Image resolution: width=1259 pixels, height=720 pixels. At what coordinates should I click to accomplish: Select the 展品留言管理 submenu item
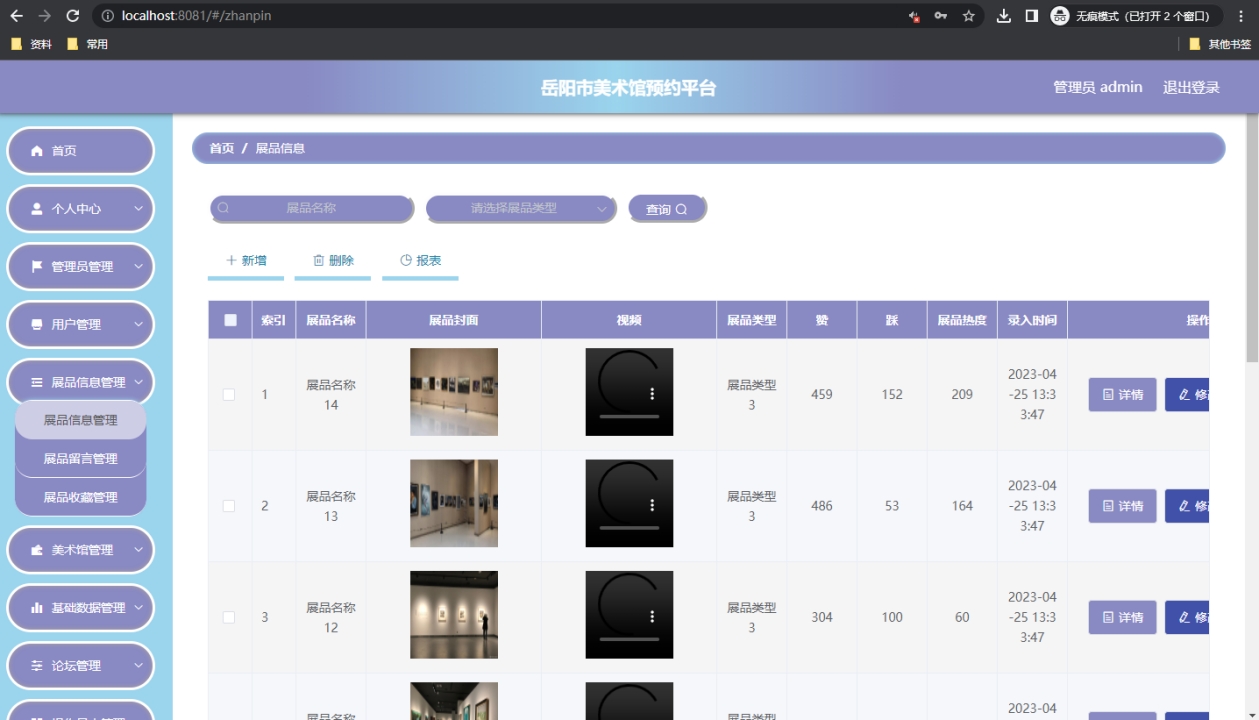click(81, 458)
